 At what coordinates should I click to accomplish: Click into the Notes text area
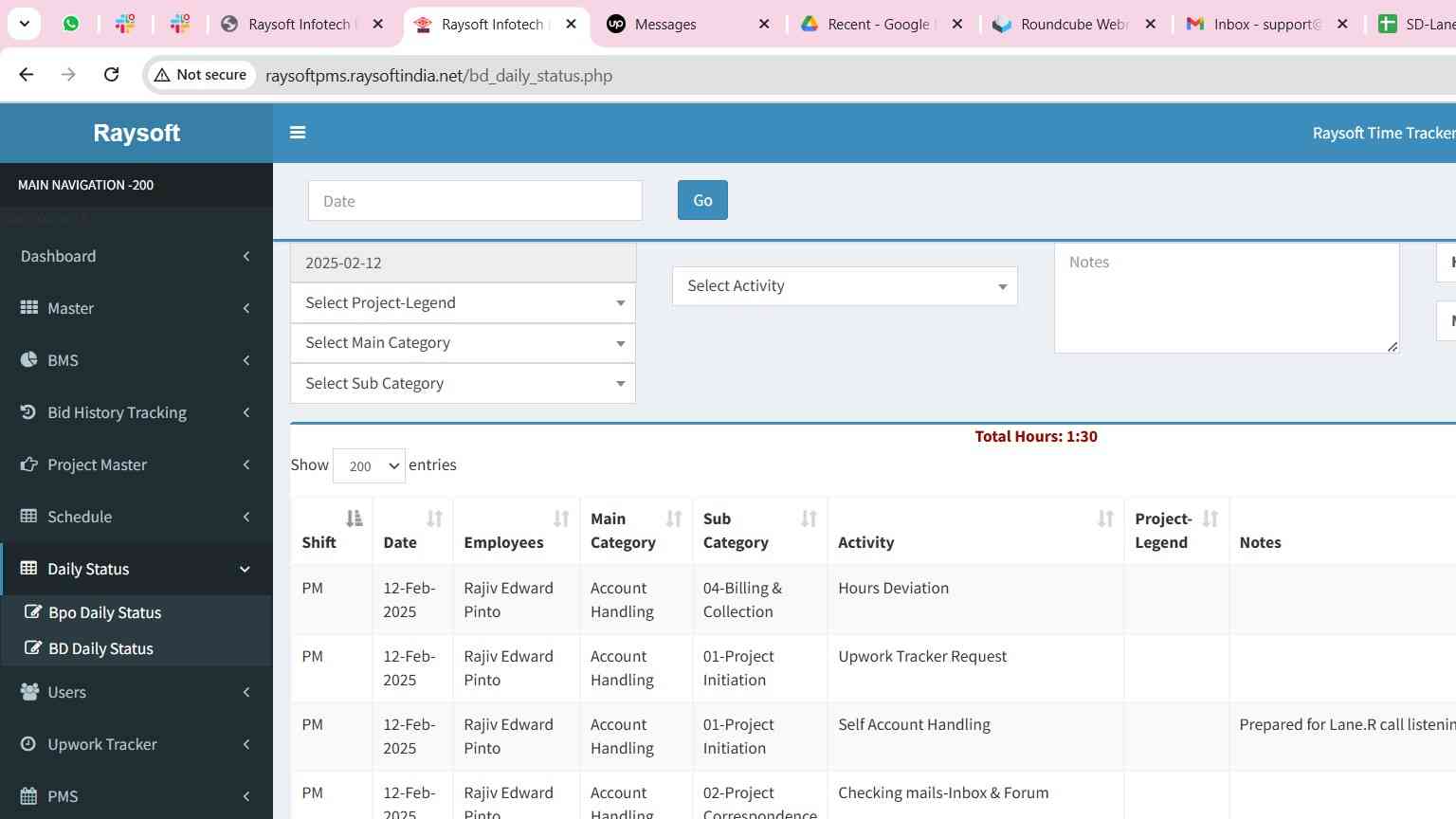pos(1227,298)
